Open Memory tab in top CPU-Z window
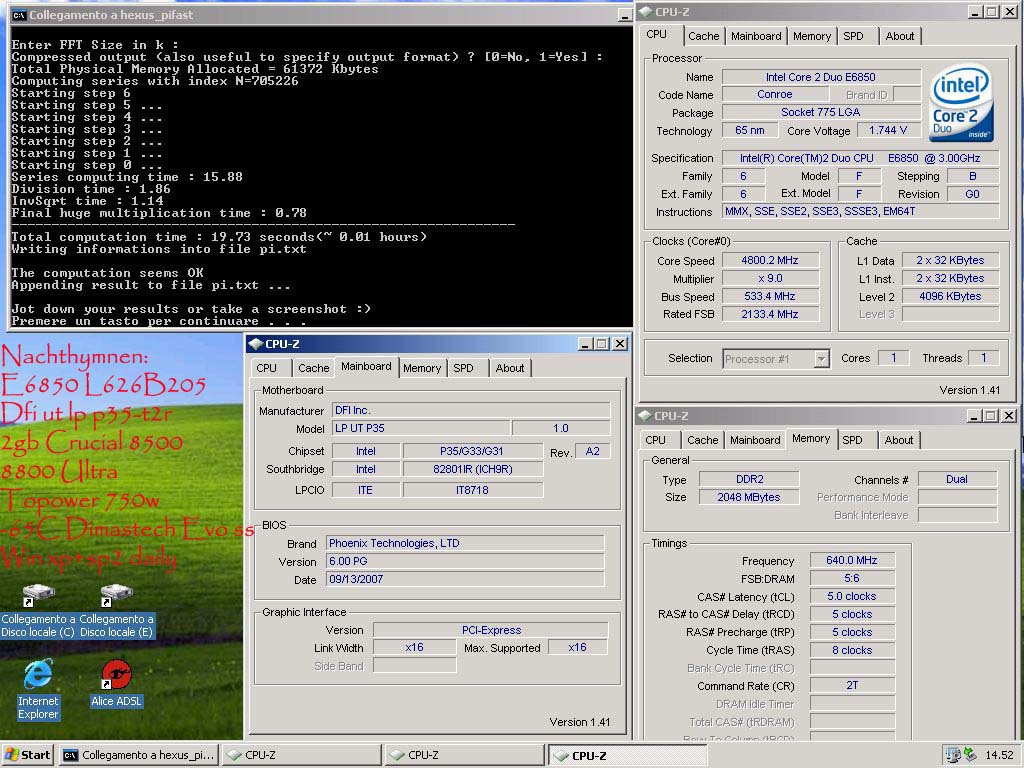Screen dimensions: 1024x768 pos(812,37)
